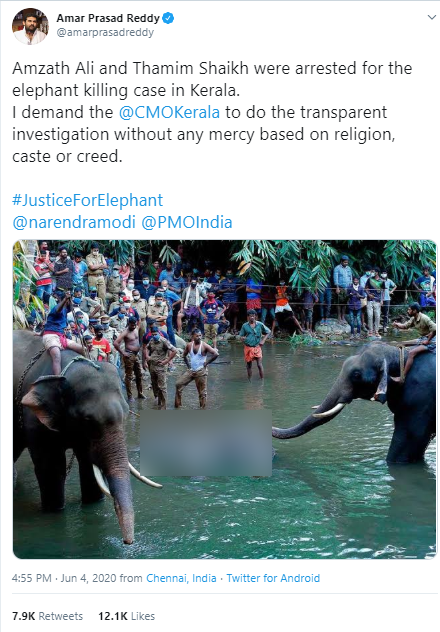Click the blue verified badge icon
Image resolution: width=440 pixels, height=632 pixels.
pos(168,18)
